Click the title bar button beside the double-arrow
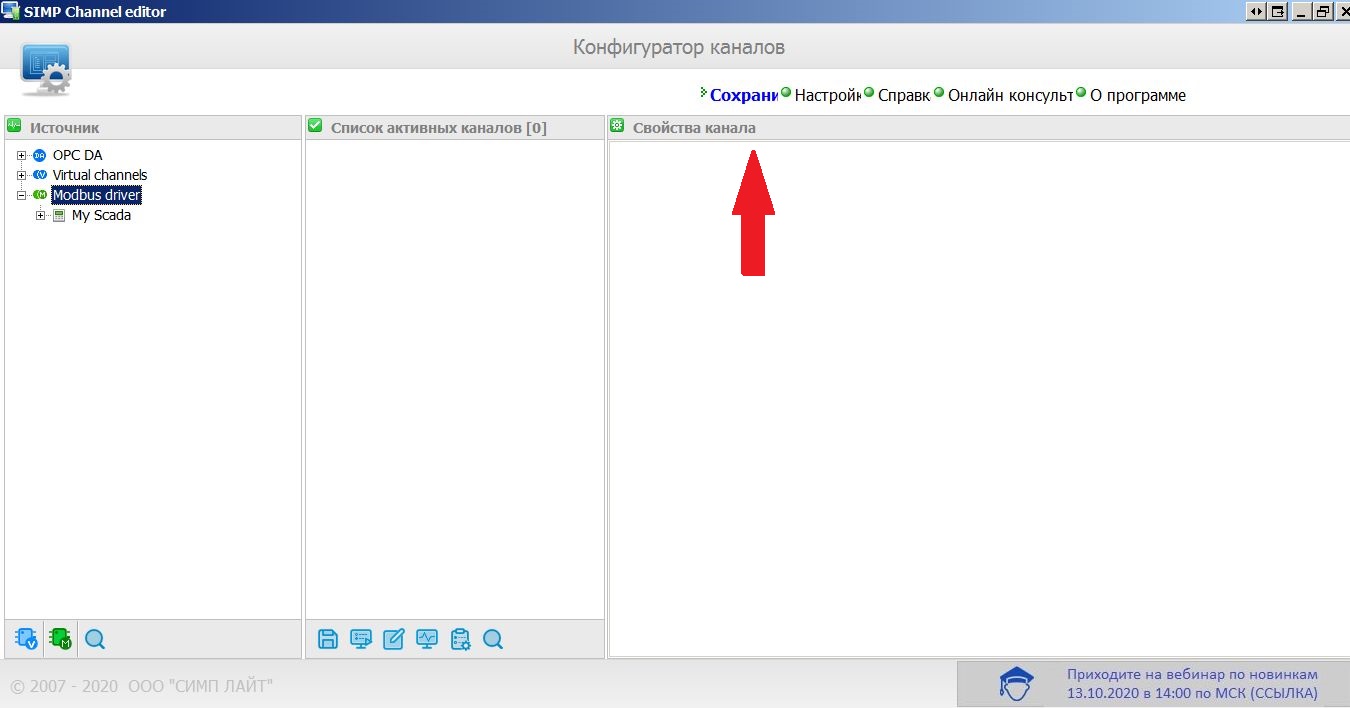 click(1276, 11)
